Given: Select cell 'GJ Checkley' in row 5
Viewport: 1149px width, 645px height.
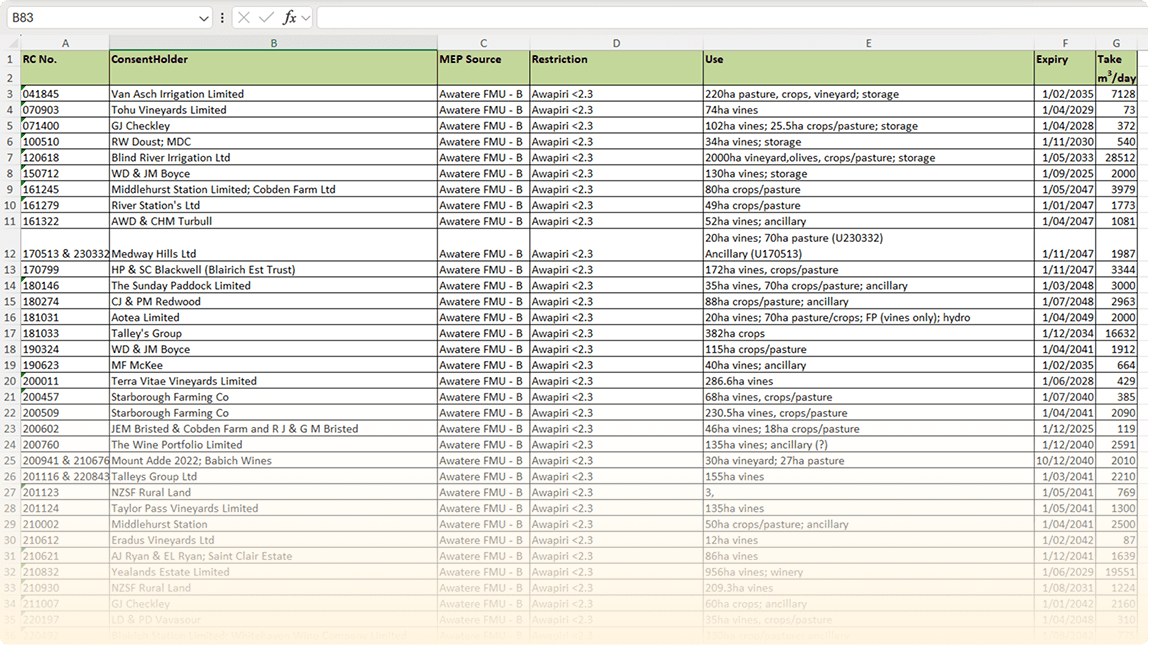Looking at the screenshot, I should pos(273,126).
